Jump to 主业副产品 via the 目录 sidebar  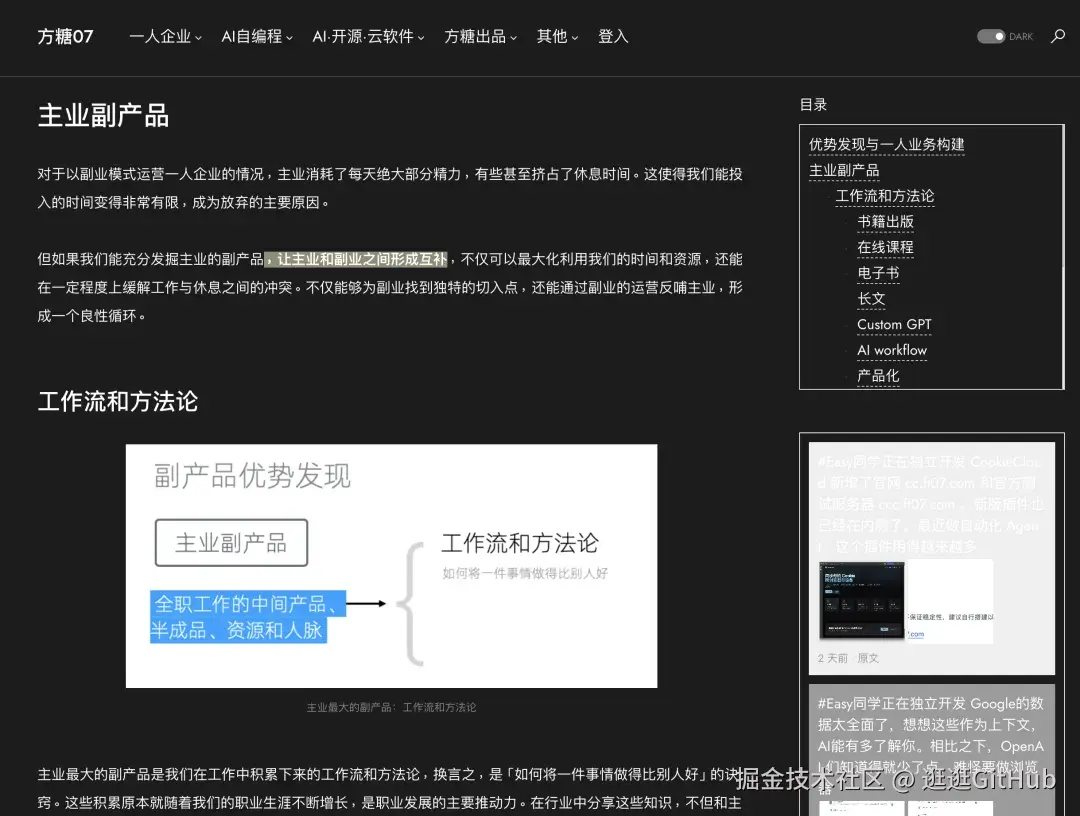tap(845, 170)
